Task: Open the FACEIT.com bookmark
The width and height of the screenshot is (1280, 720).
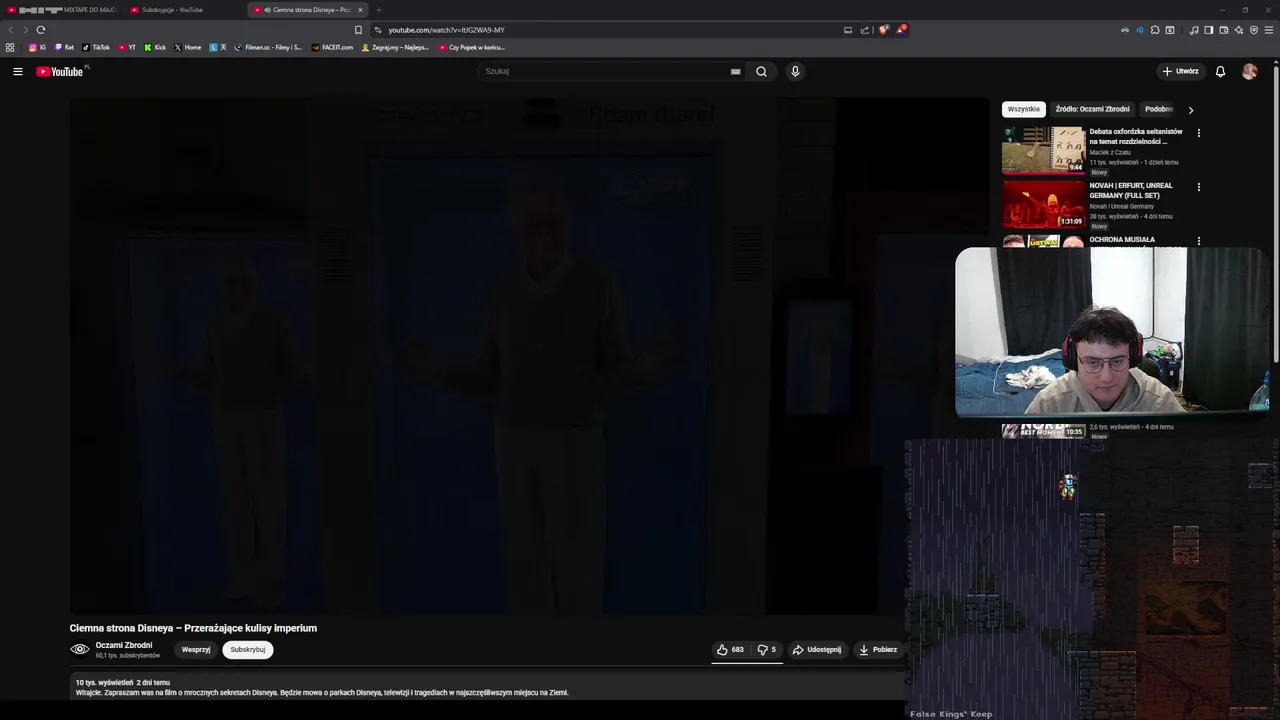Action: click(332, 47)
